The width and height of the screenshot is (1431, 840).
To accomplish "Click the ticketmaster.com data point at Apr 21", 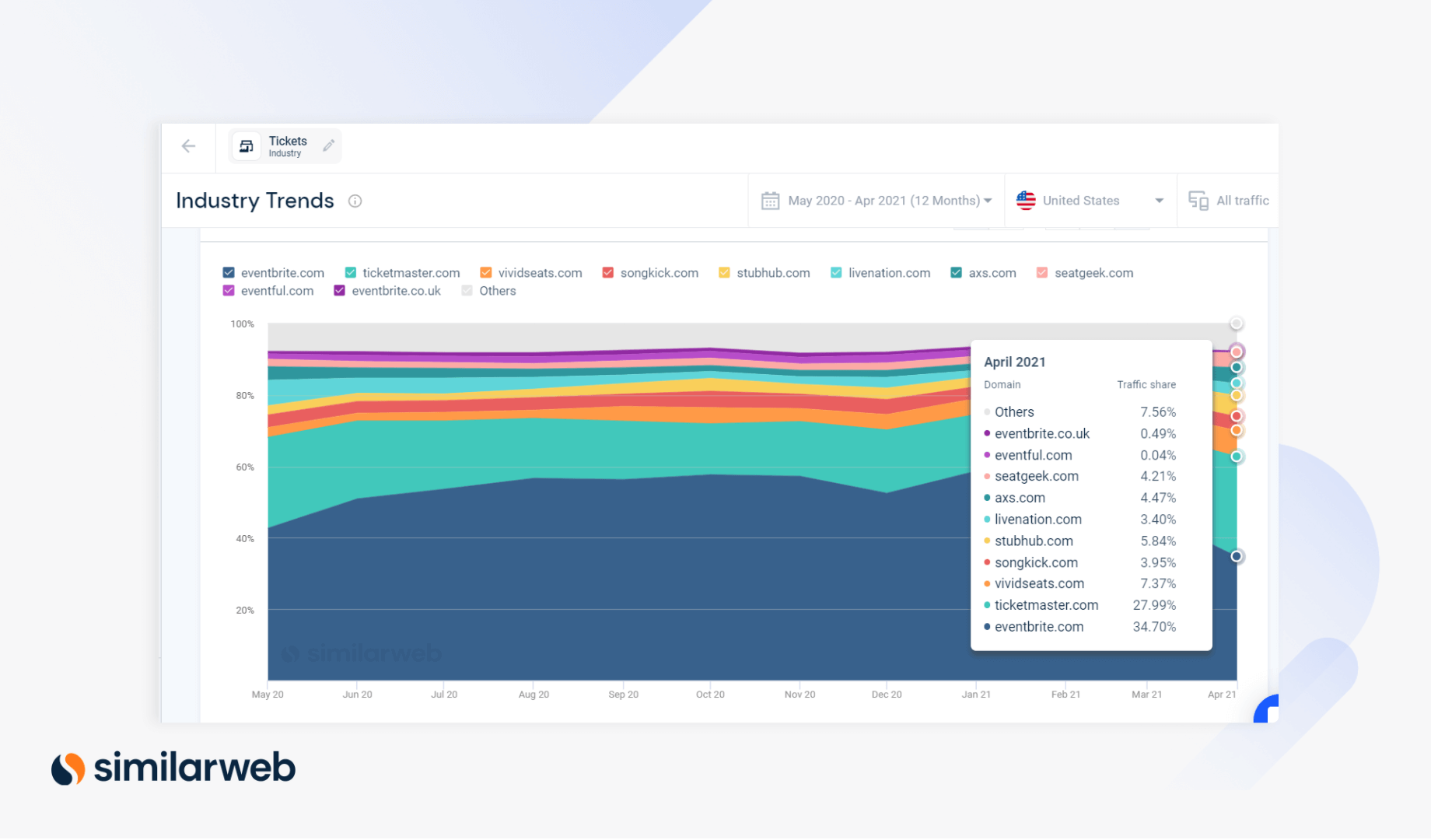I will (x=1237, y=457).
